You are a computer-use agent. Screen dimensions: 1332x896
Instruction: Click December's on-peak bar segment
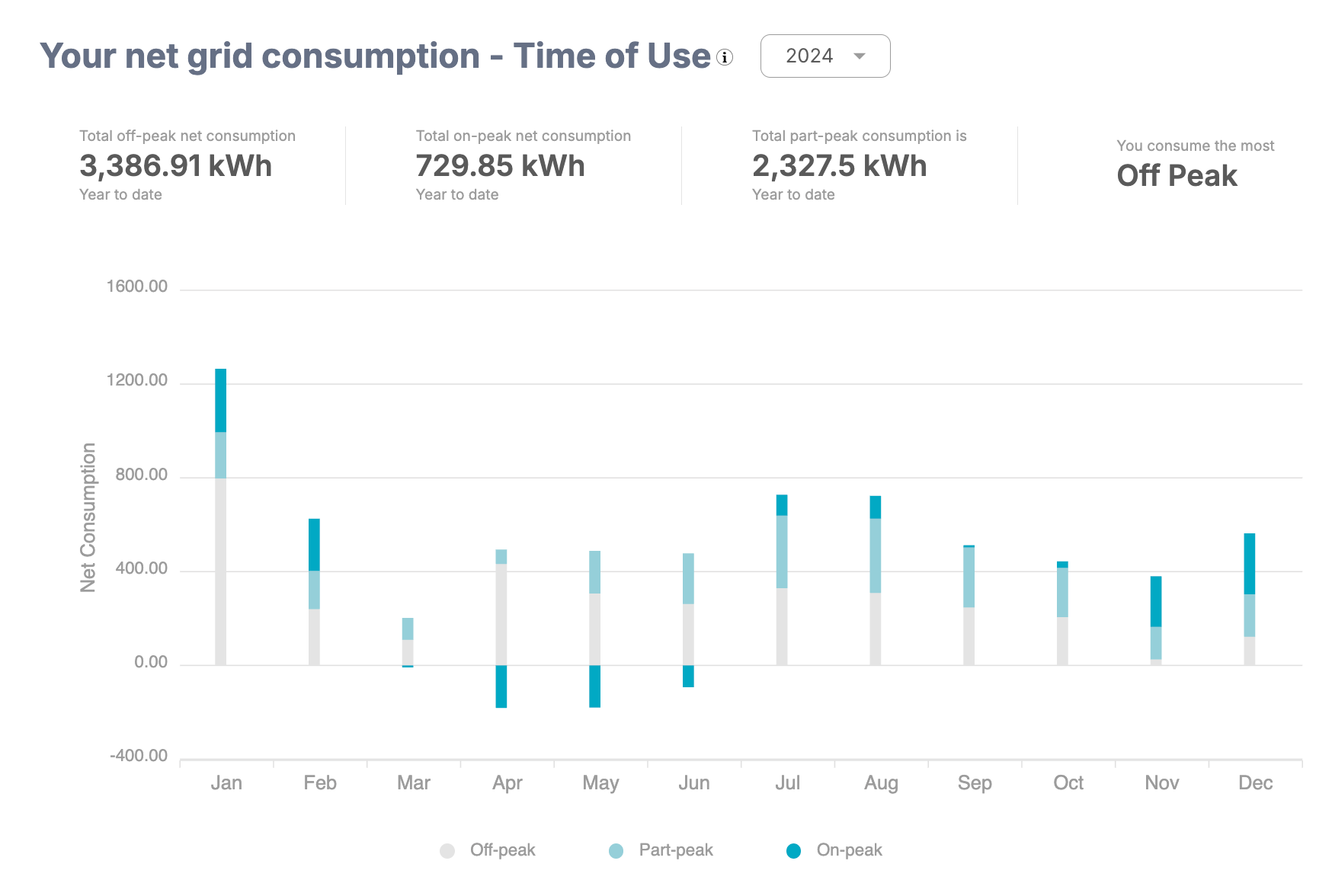click(1250, 563)
